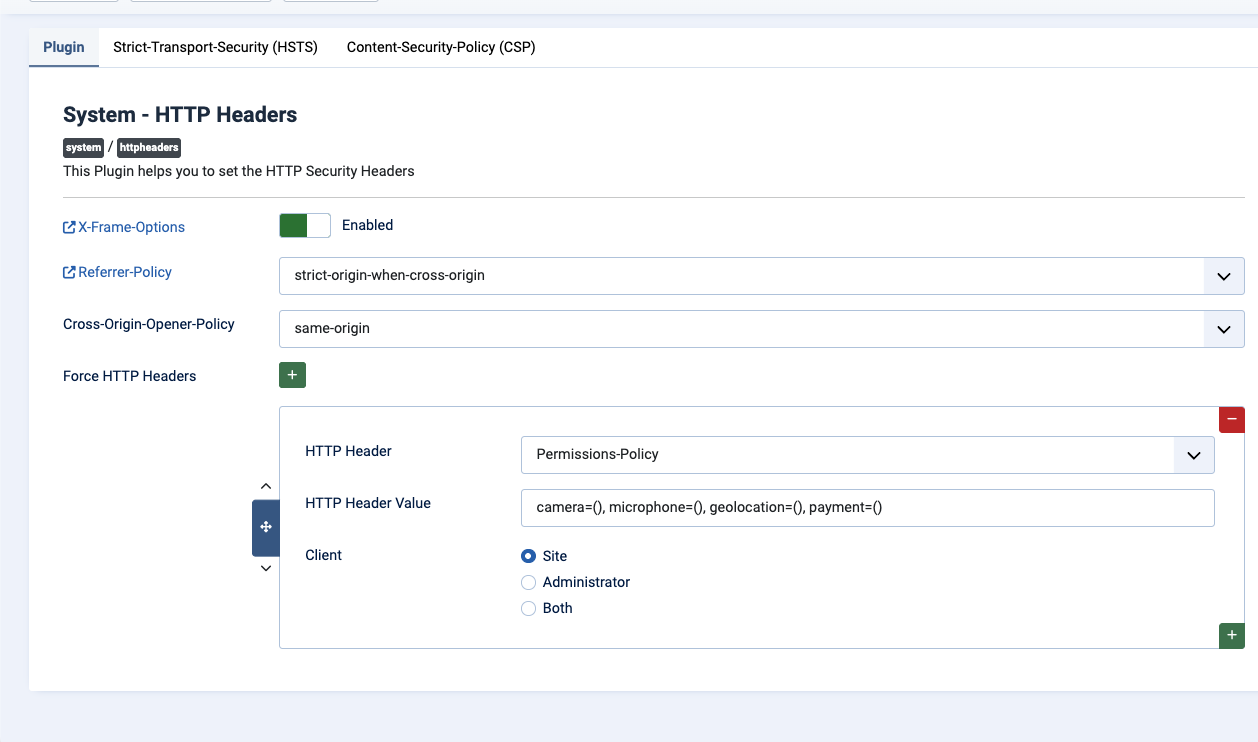The width and height of the screenshot is (1258, 742).
Task: Choose the Both client radio option
Action: (x=529, y=608)
